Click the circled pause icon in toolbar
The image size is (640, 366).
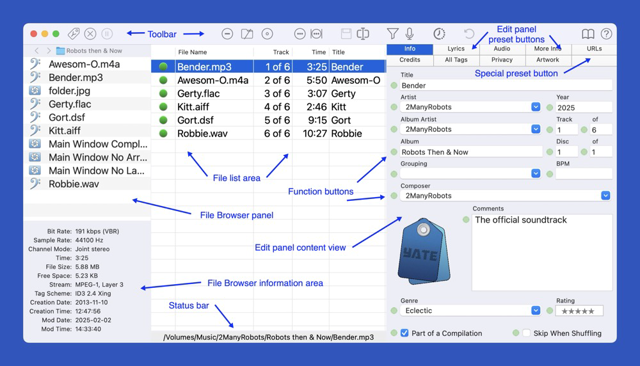pyautogui.click(x=107, y=33)
